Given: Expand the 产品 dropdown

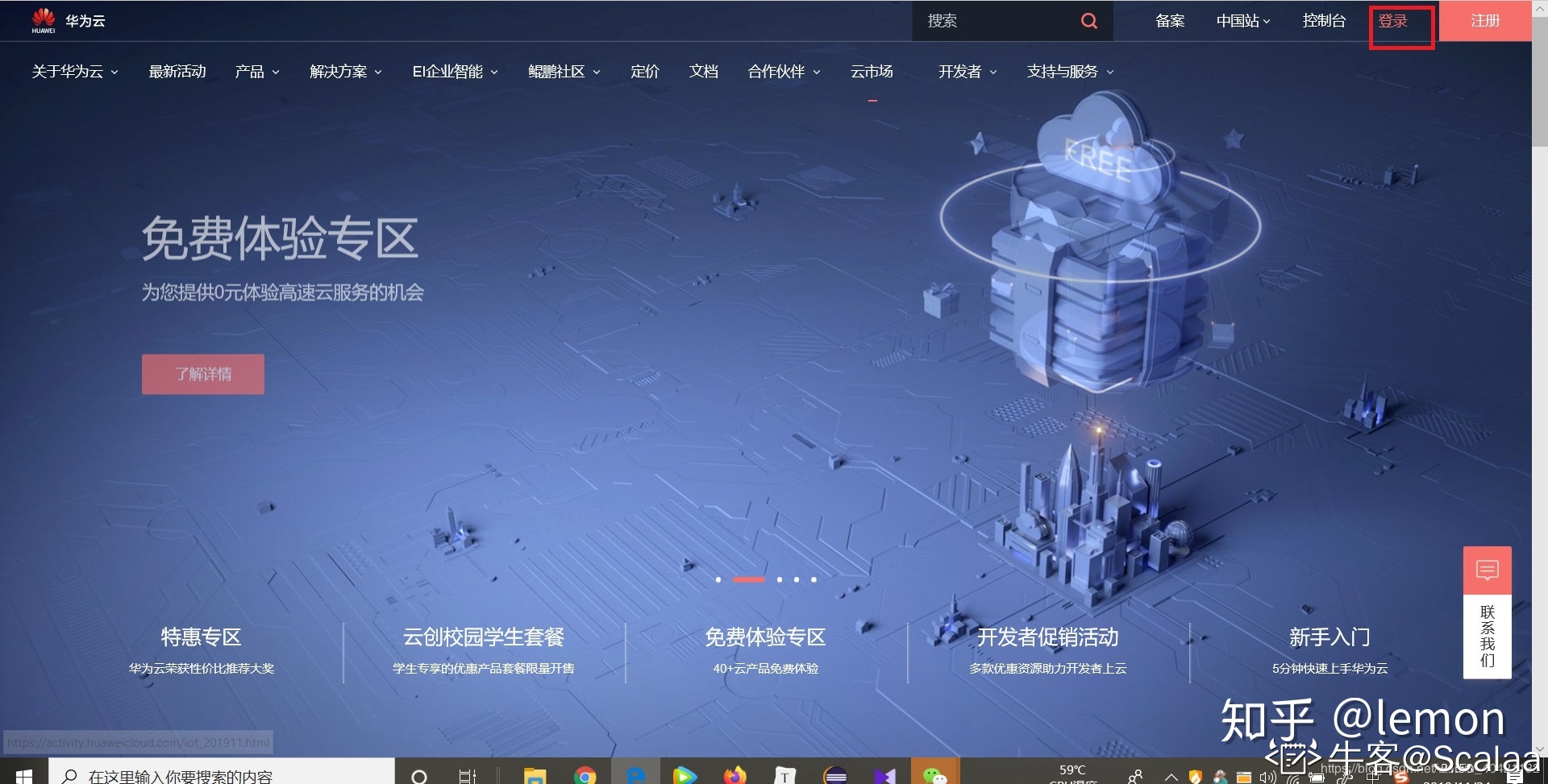Looking at the screenshot, I should [x=257, y=72].
